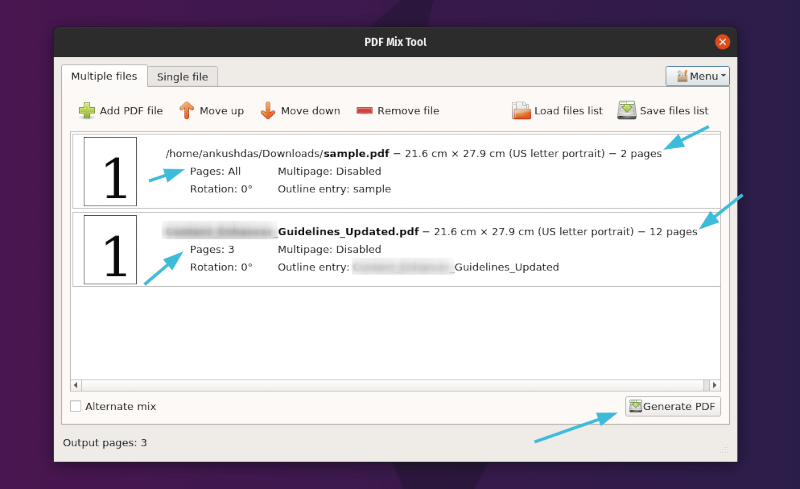Click the Save files list icon
Image resolution: width=800 pixels, height=489 pixels.
coord(627,111)
